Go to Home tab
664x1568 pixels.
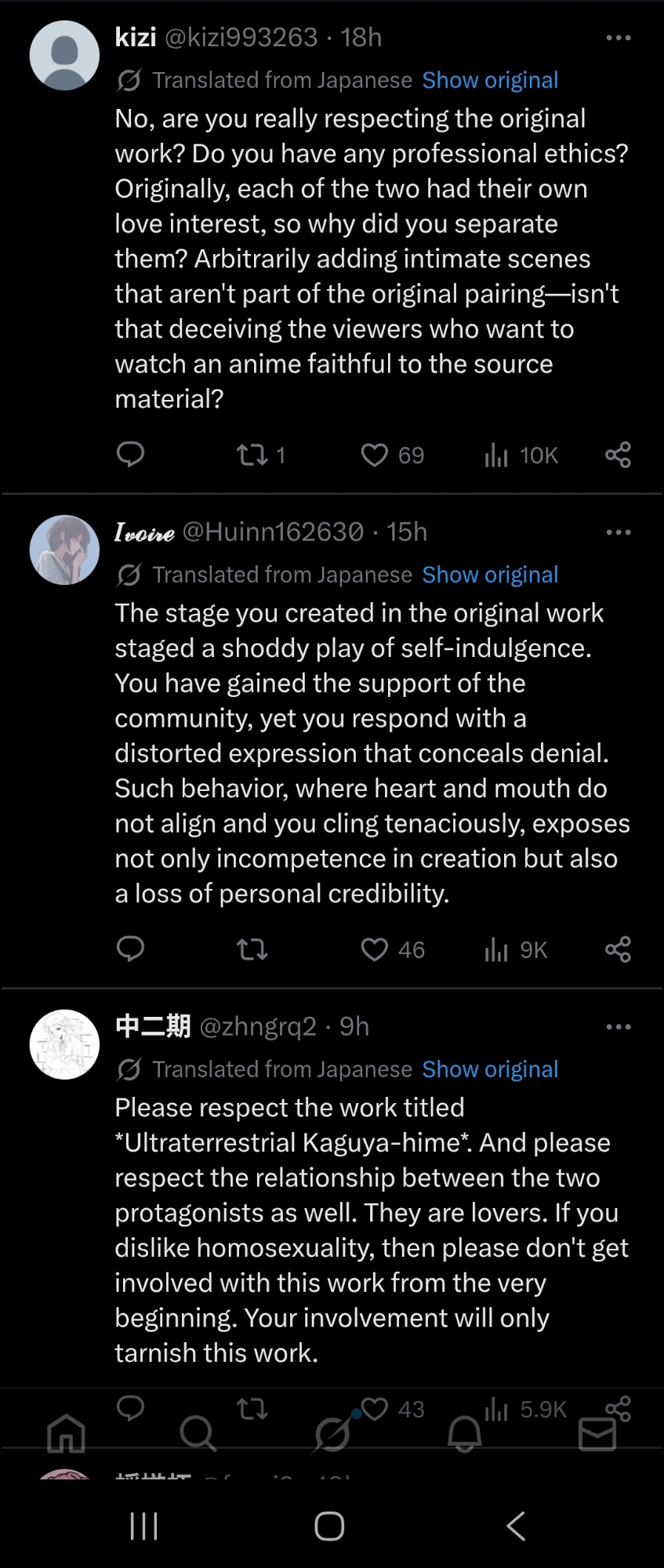click(66, 1434)
